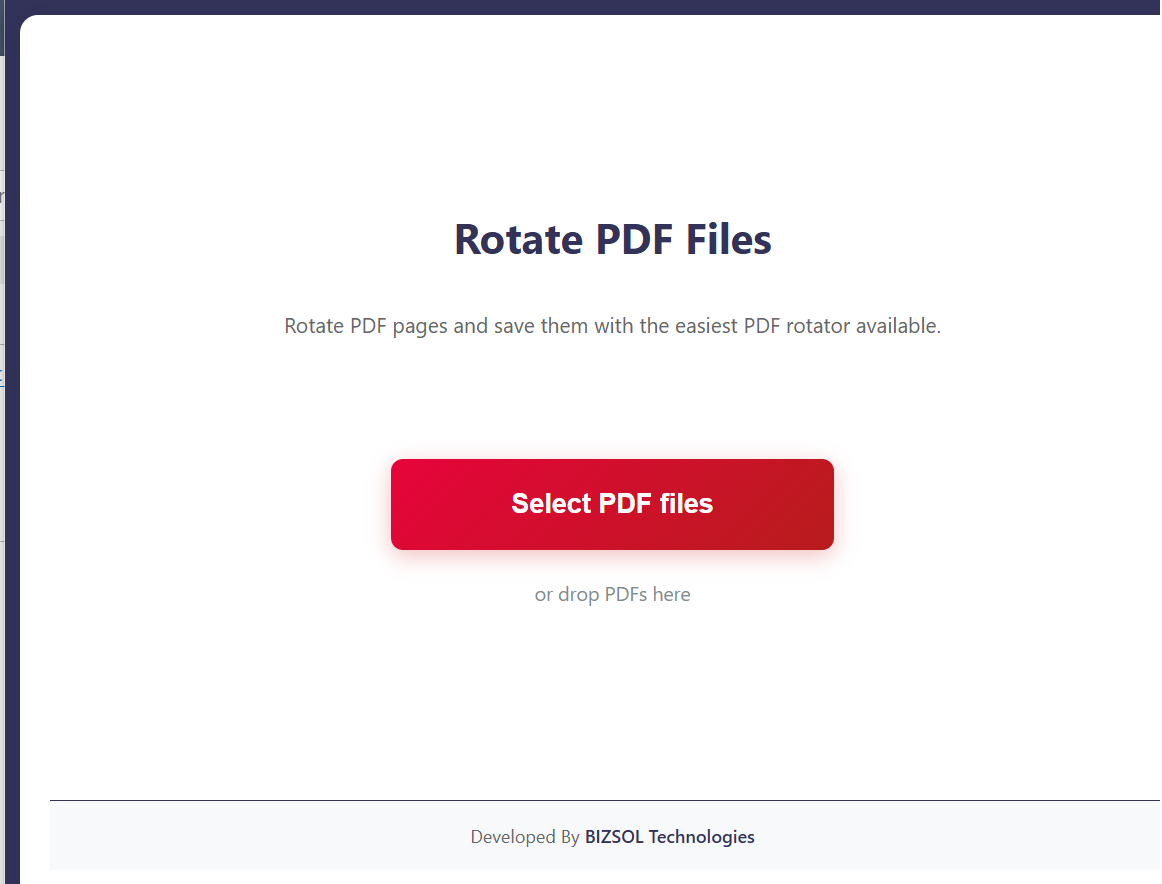Click the word "Technologies" in the footer
The width and height of the screenshot is (1162, 884).
tap(701, 837)
